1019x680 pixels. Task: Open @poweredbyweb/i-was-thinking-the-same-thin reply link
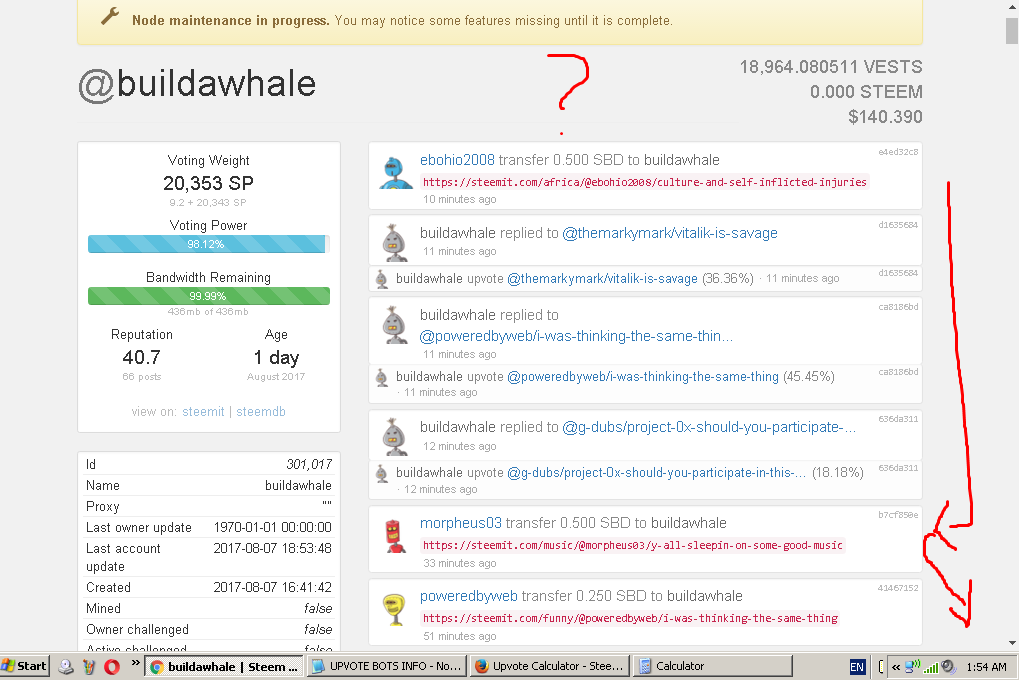pos(576,336)
